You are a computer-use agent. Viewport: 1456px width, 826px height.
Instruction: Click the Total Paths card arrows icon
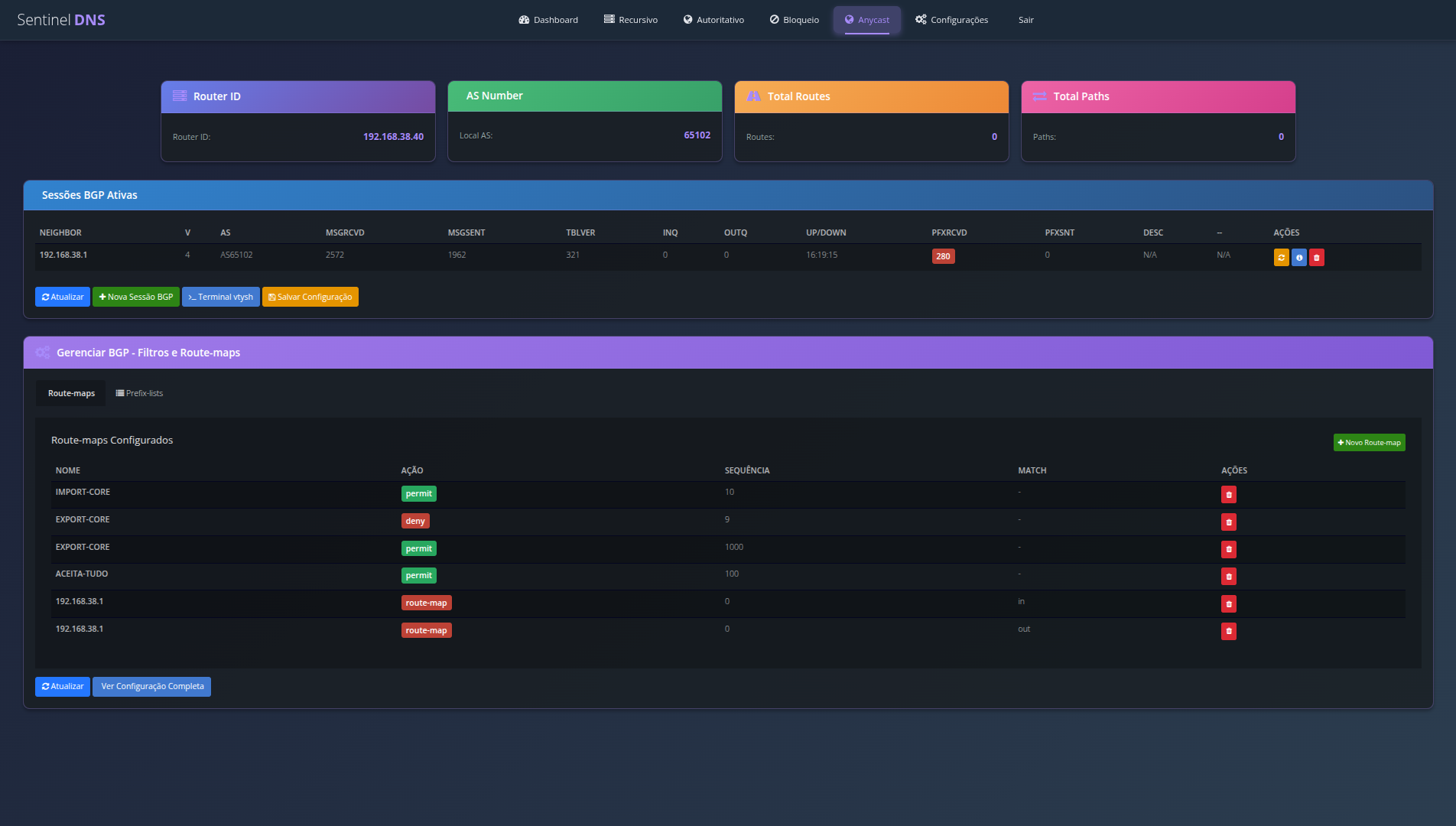click(1039, 96)
